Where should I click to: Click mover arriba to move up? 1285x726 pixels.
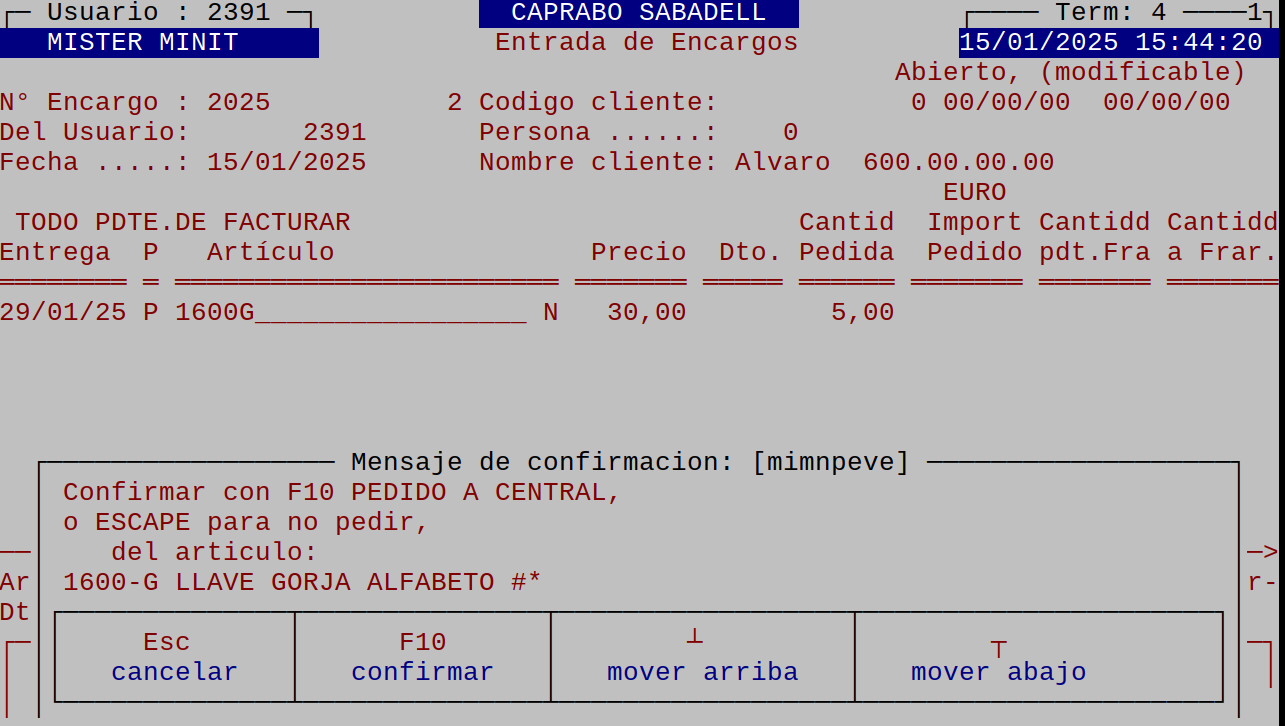[x=700, y=657]
